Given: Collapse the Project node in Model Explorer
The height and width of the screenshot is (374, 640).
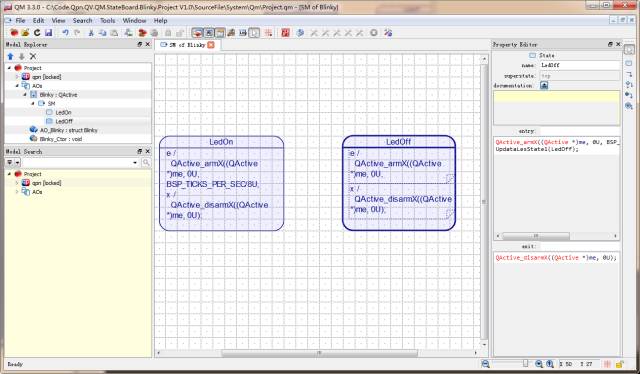Looking at the screenshot, I should click(9, 68).
